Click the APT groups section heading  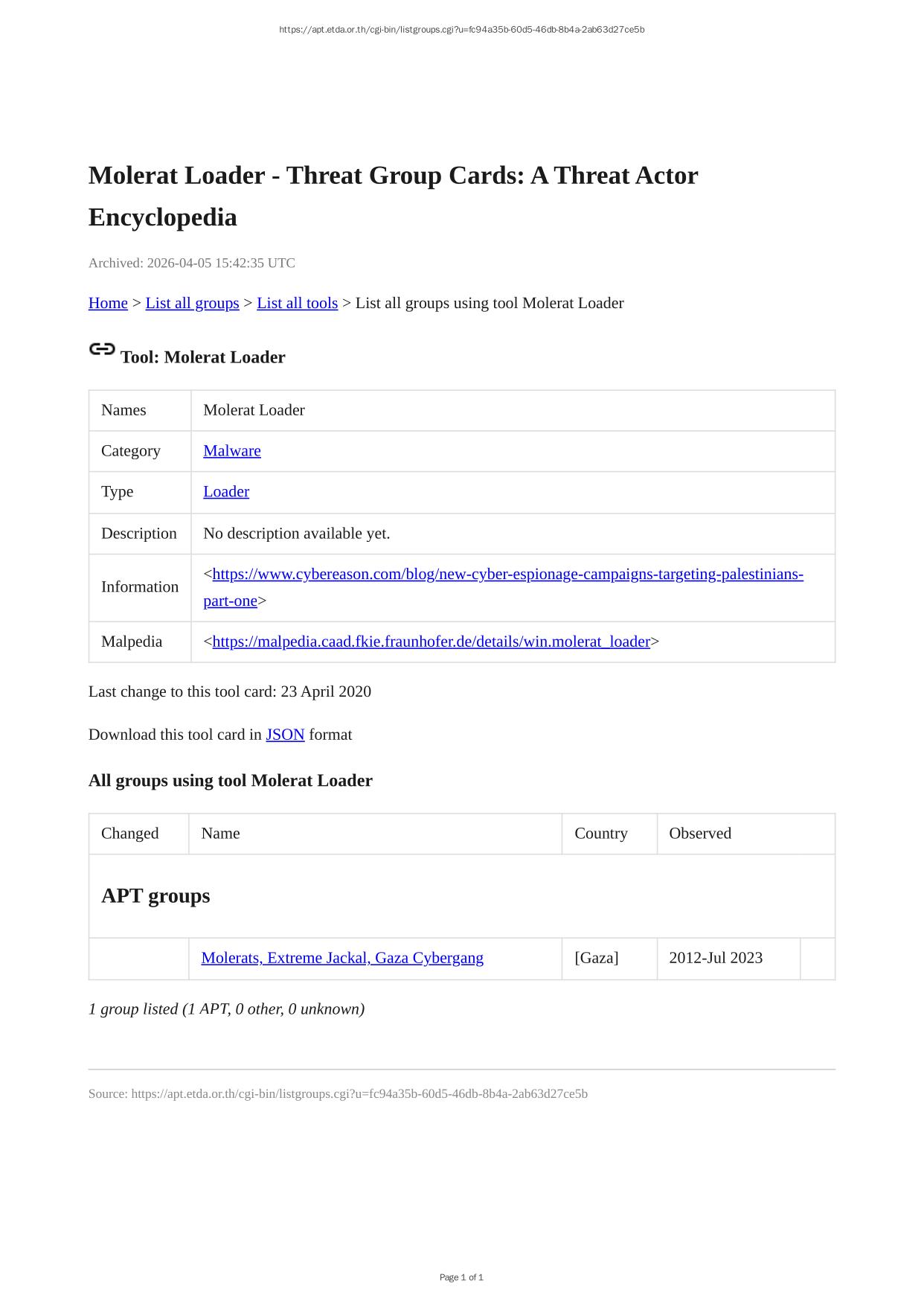click(x=155, y=895)
